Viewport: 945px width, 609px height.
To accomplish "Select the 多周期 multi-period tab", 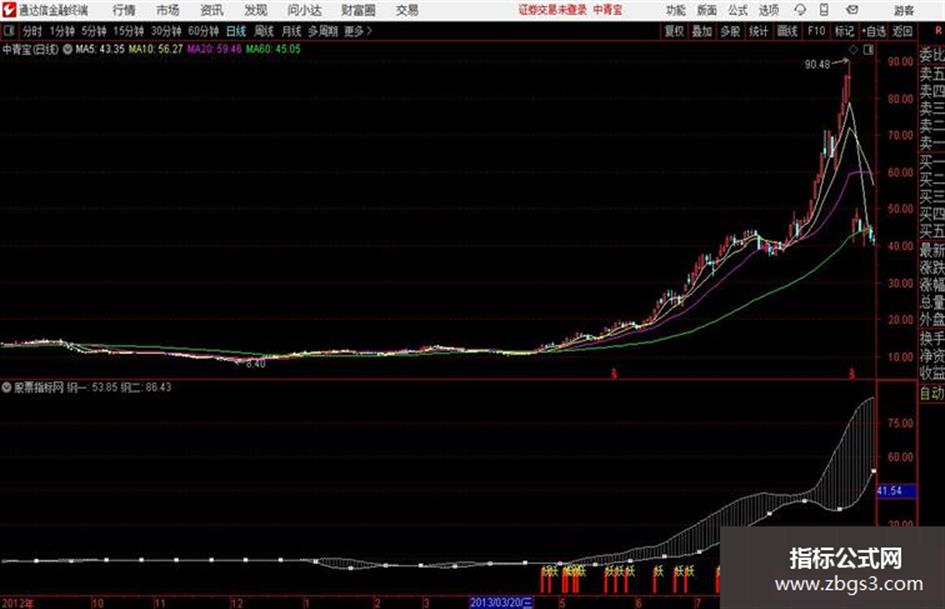I will click(x=323, y=31).
